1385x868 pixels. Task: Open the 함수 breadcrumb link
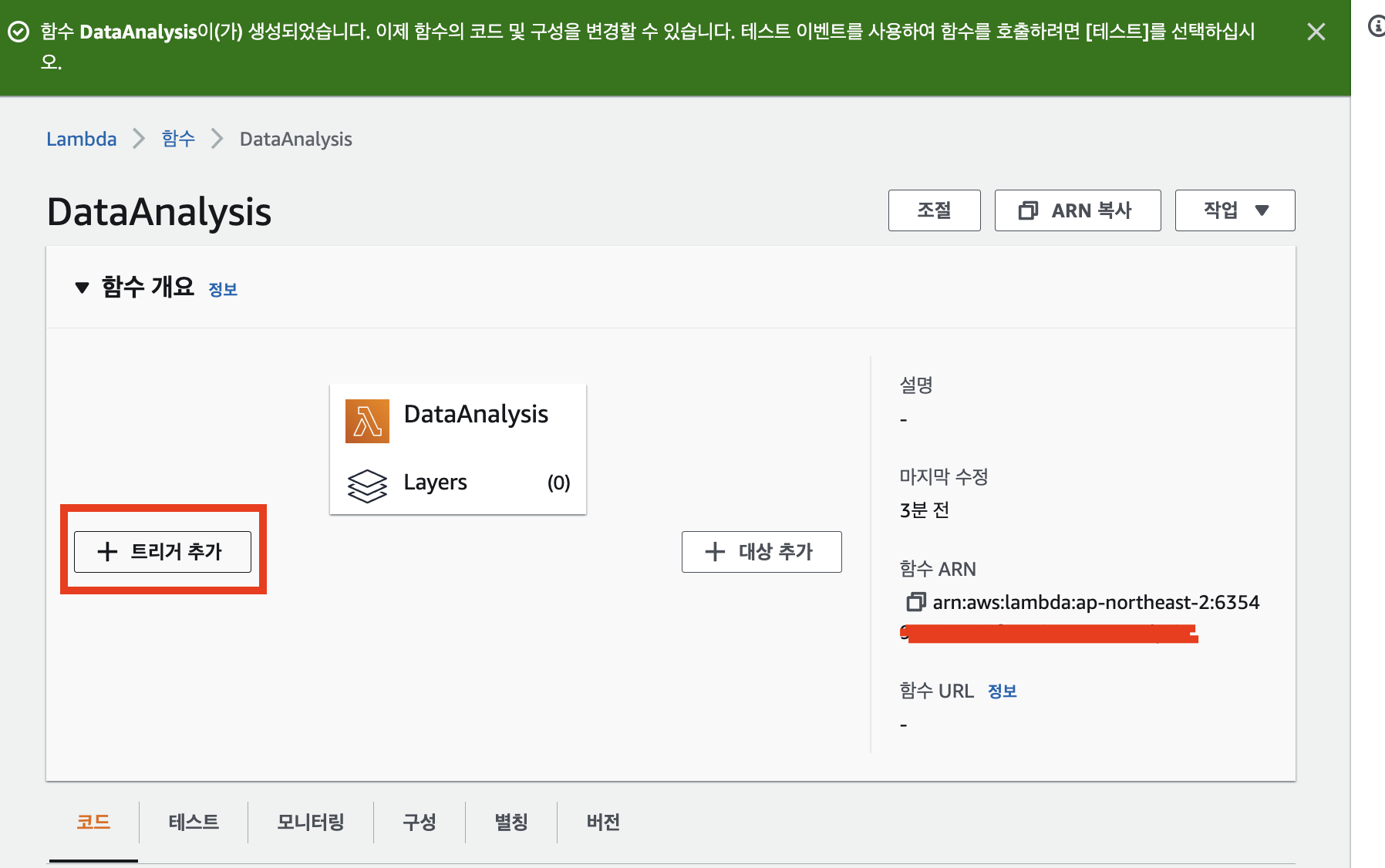(x=178, y=139)
